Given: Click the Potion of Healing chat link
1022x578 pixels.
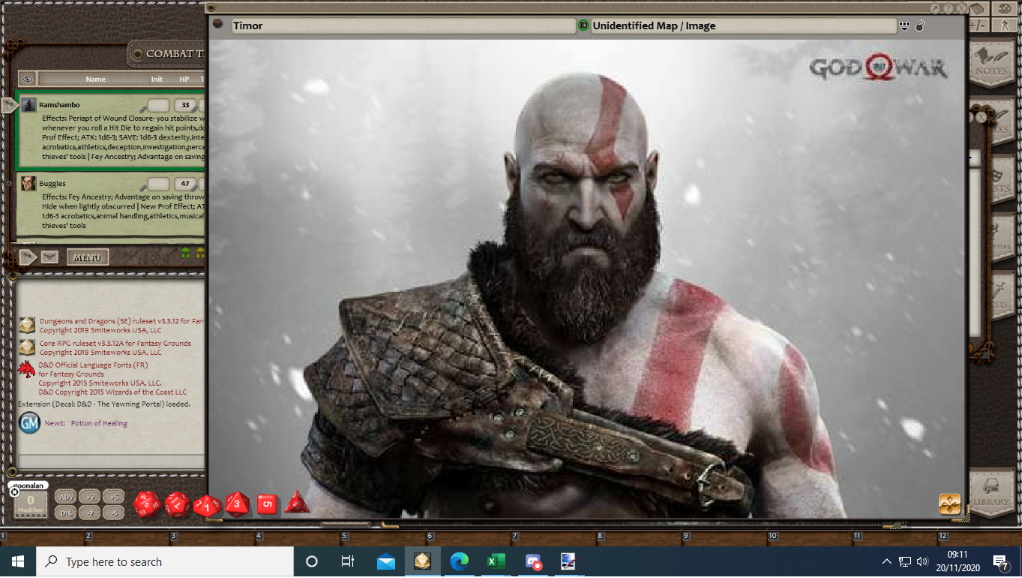Looking at the screenshot, I should [x=99, y=424].
